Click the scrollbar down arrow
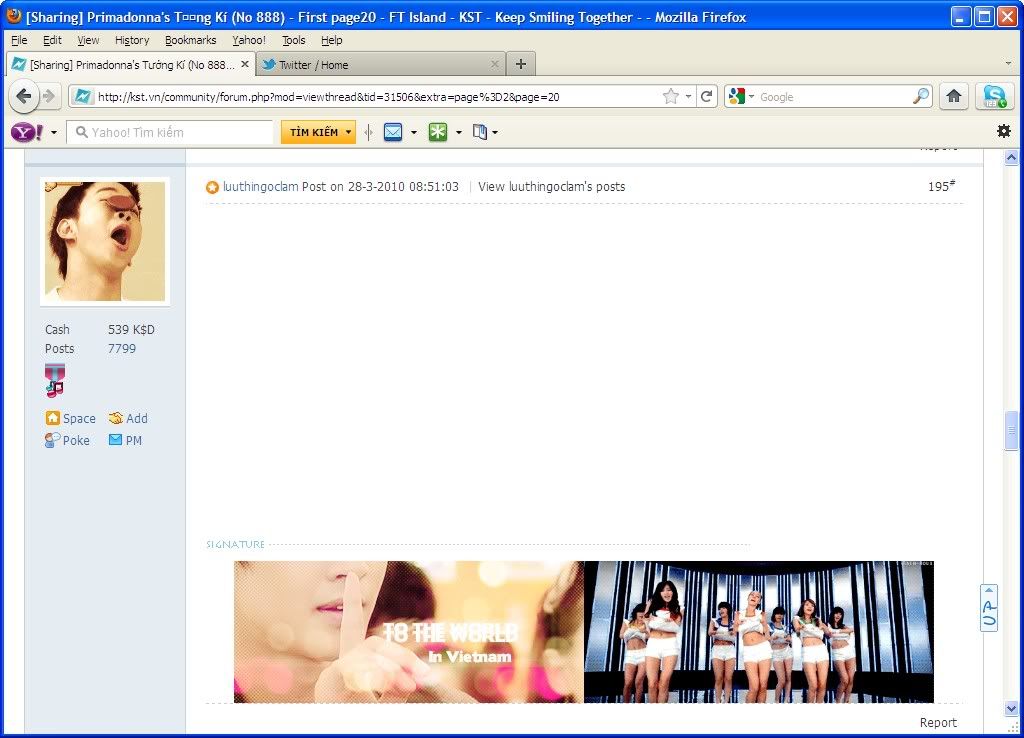Viewport: 1024px width, 738px height. tap(1011, 708)
